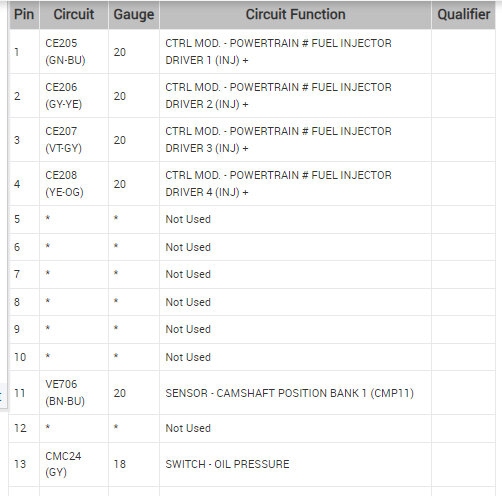502x496 pixels.
Task: Select pin 8 Not Used row
Action: (x=252, y=302)
